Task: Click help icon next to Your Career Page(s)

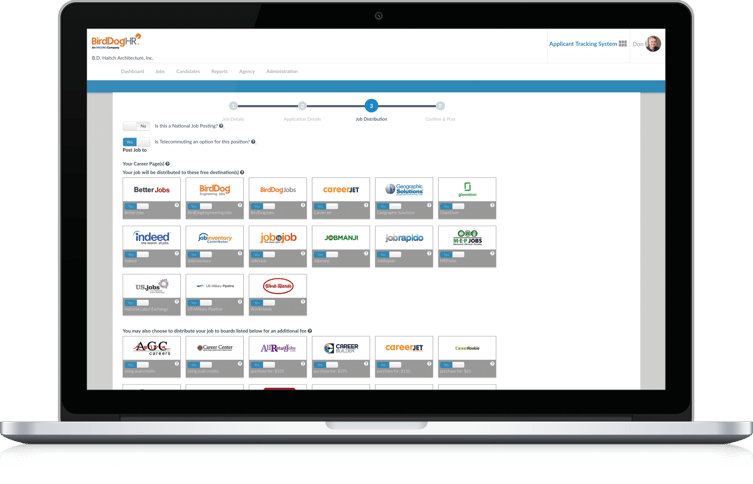Action: [x=168, y=164]
